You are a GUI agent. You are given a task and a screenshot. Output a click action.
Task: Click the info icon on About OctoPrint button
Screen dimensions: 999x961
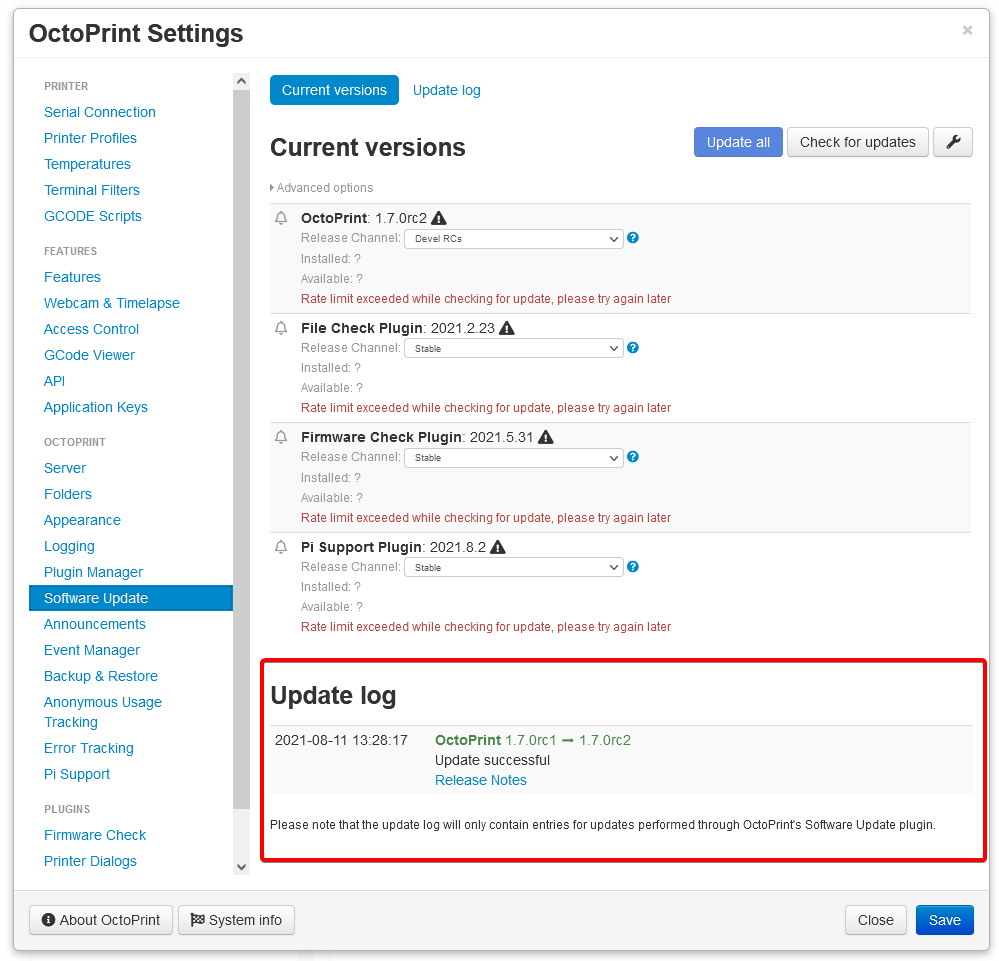[x=47, y=920]
